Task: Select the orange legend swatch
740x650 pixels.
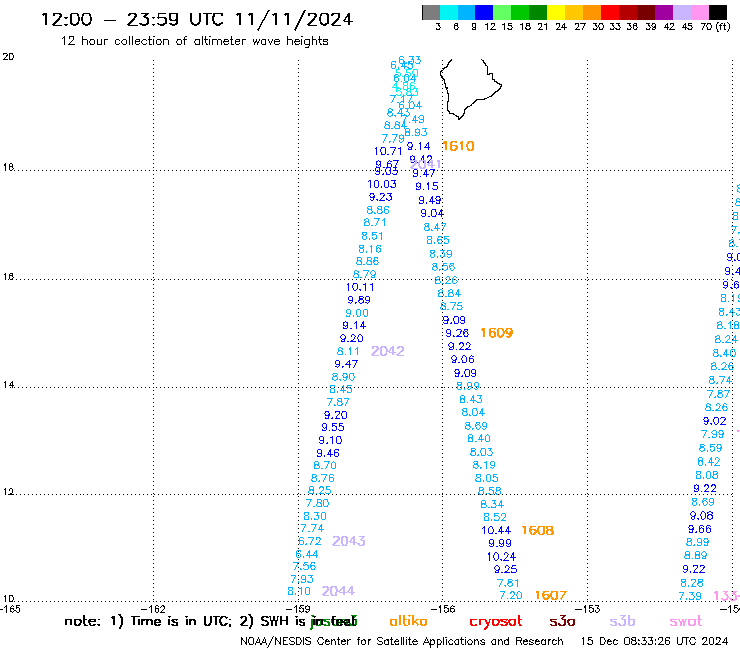Action: coord(592,12)
